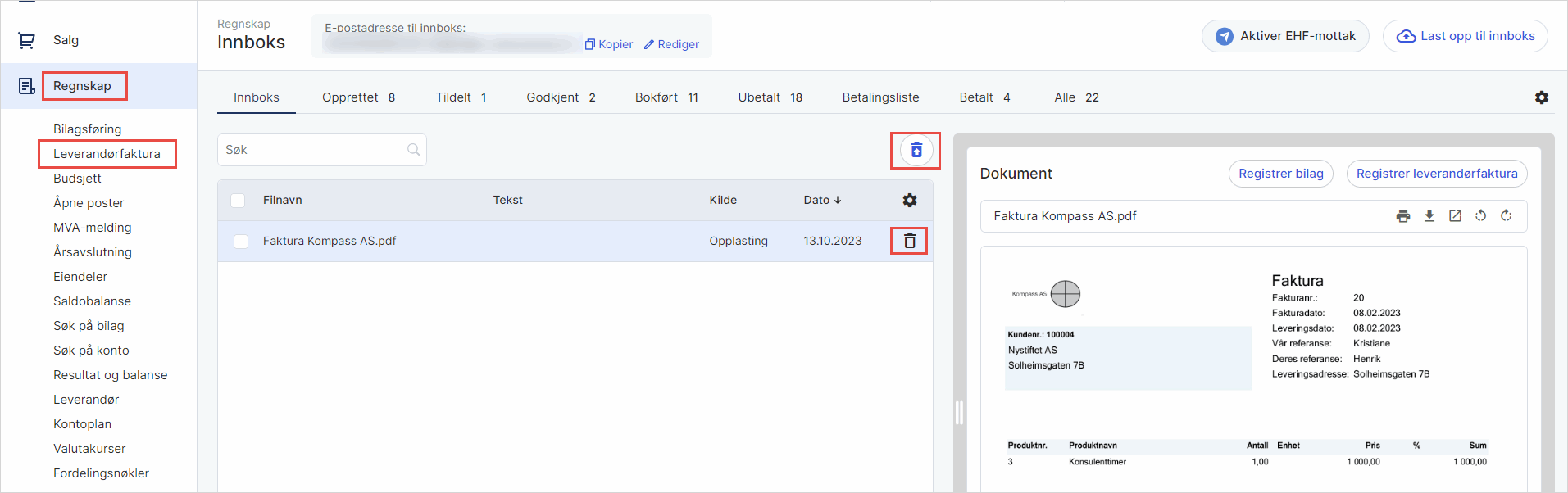Sort by the Dato column

[822, 200]
